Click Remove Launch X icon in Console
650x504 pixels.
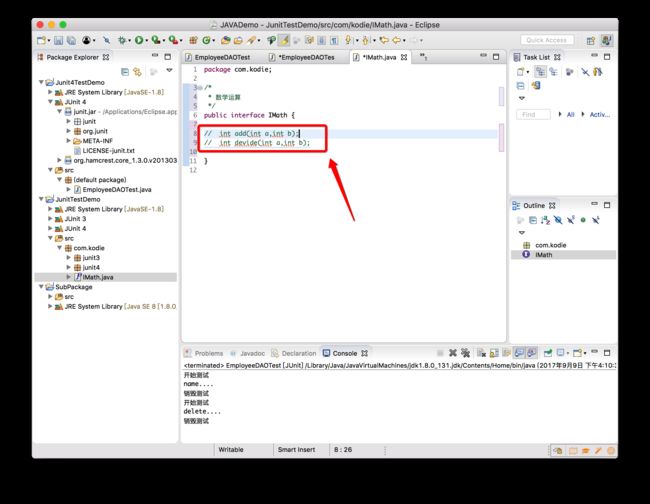tap(453, 353)
